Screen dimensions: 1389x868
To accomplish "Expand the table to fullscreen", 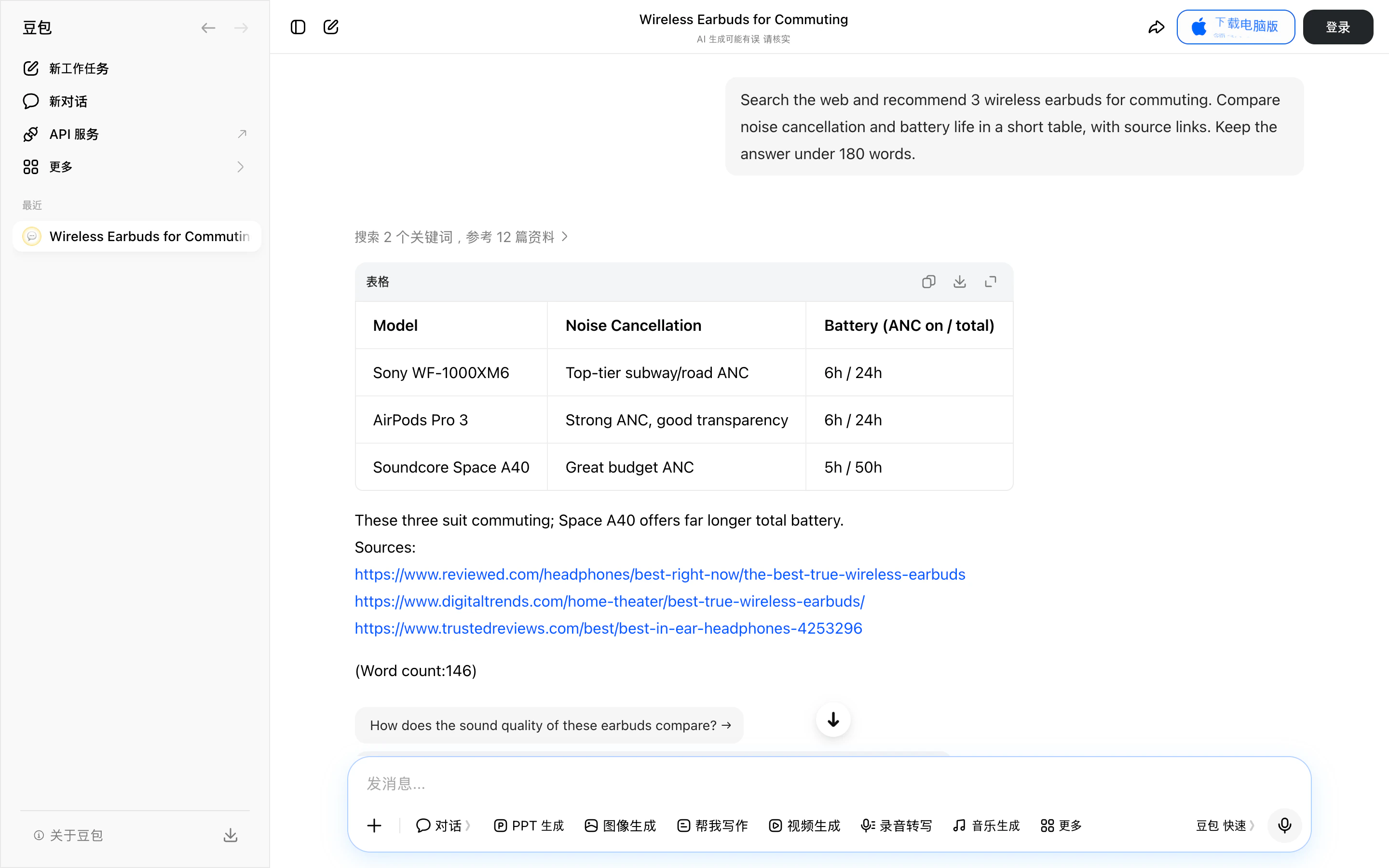I will coord(991,282).
